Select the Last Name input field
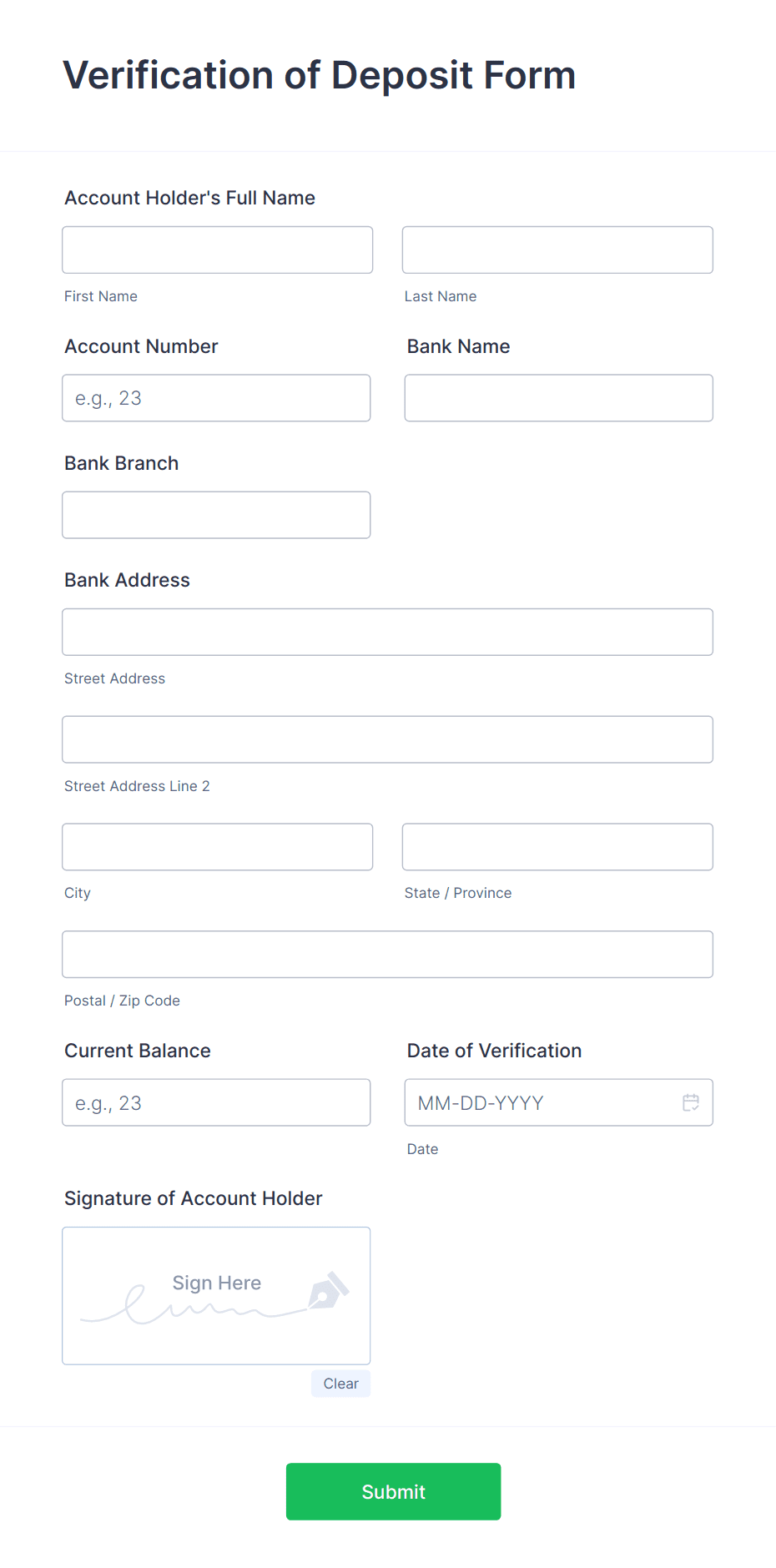The width and height of the screenshot is (776, 1568). (x=557, y=250)
